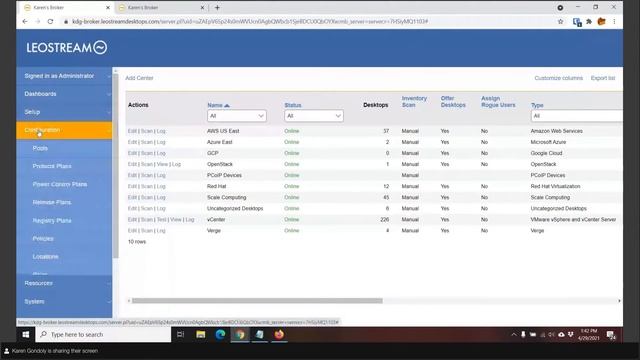Open Policies in sidebar
The height and width of the screenshot is (360, 640).
pyautogui.click(x=43, y=238)
